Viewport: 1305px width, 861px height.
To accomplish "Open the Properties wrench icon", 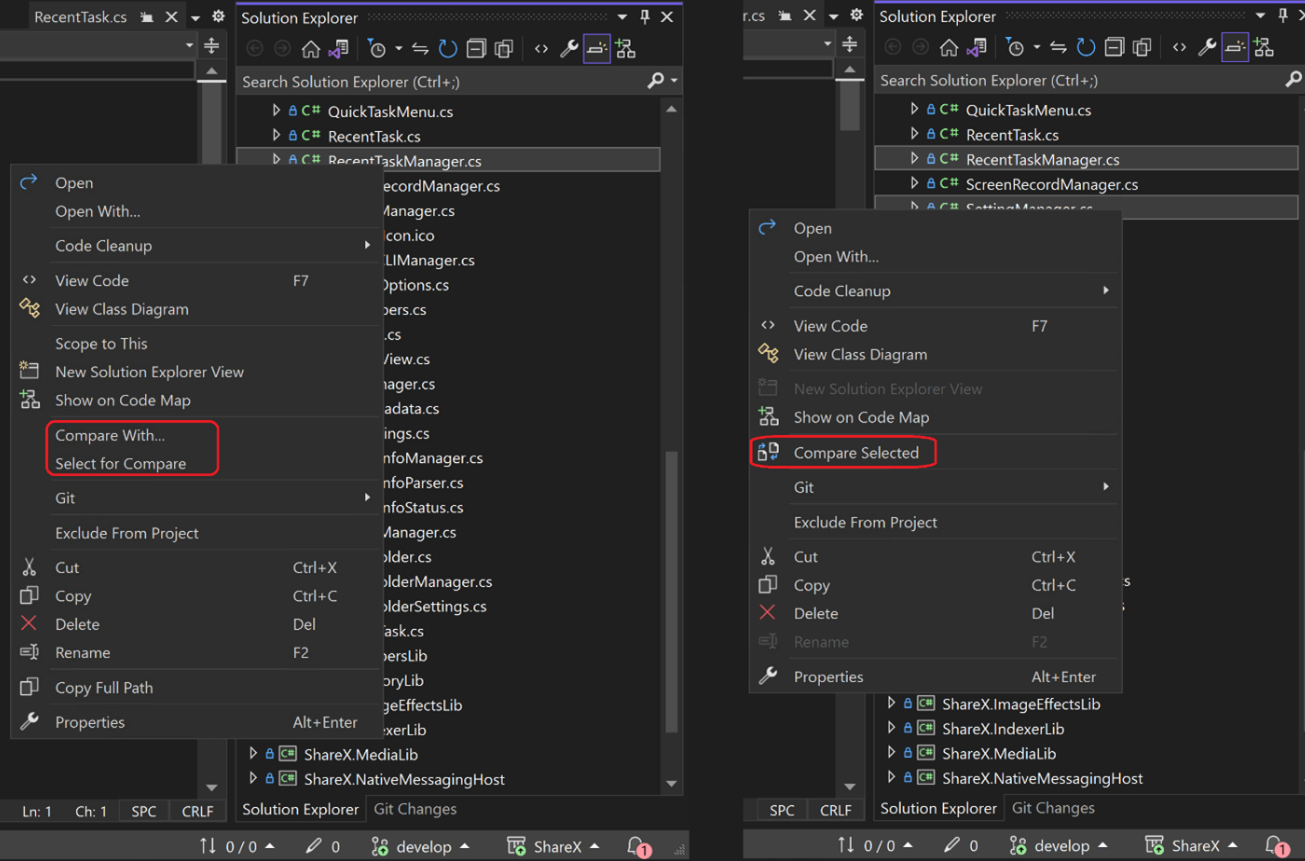I will coord(569,48).
